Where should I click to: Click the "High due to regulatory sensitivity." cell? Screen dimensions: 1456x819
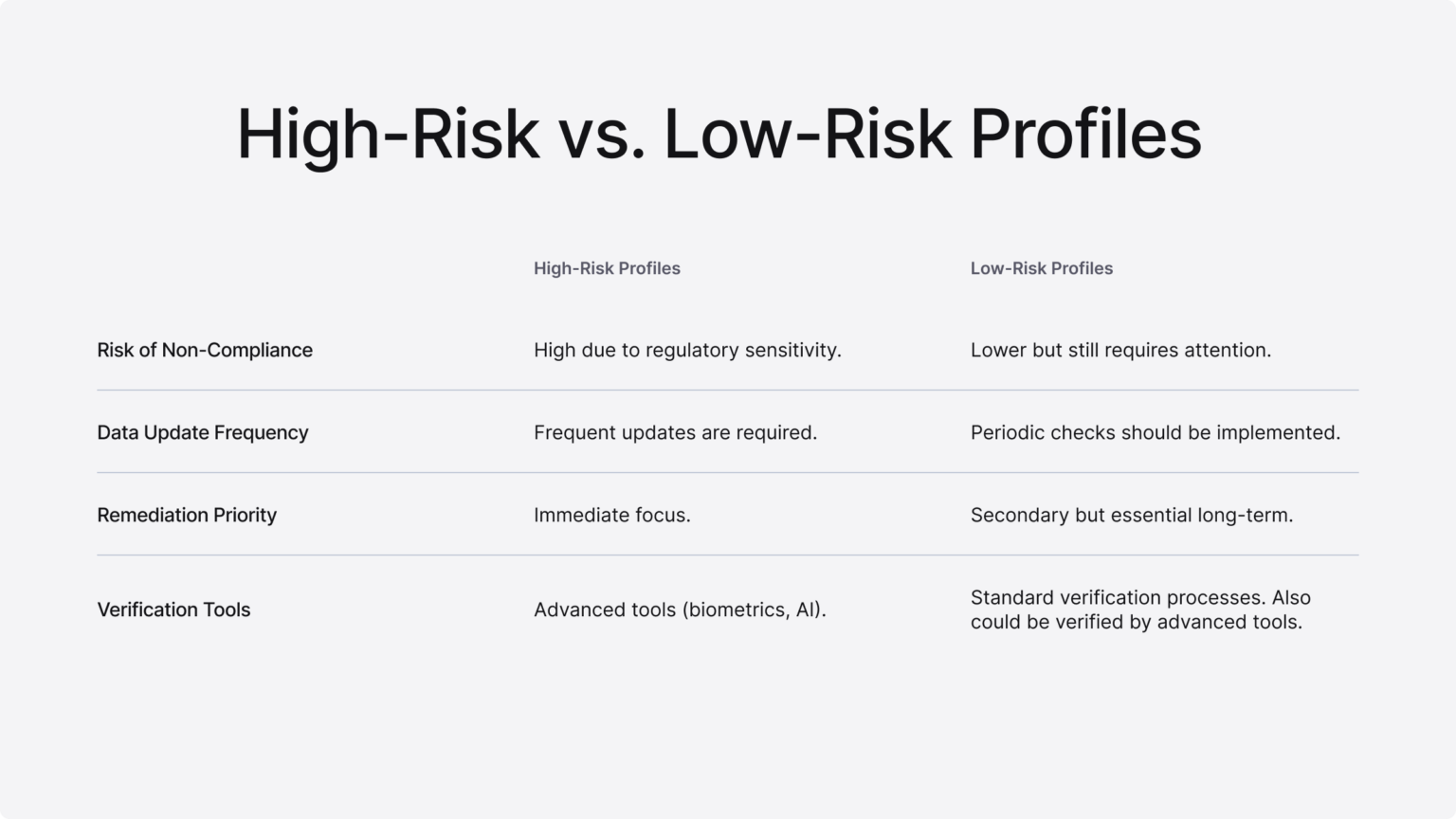[687, 350]
